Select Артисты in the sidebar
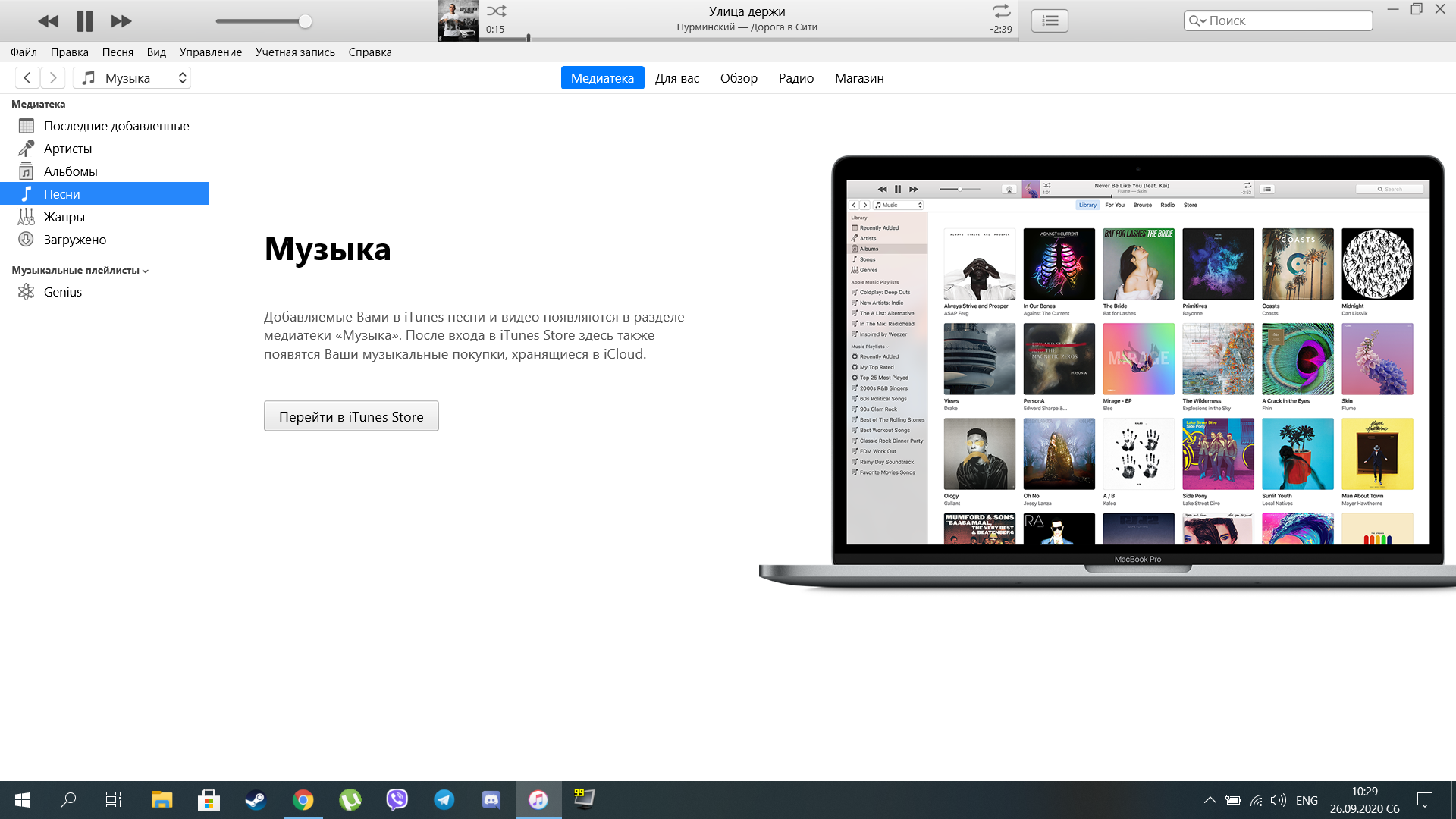1456x819 pixels. click(104, 149)
